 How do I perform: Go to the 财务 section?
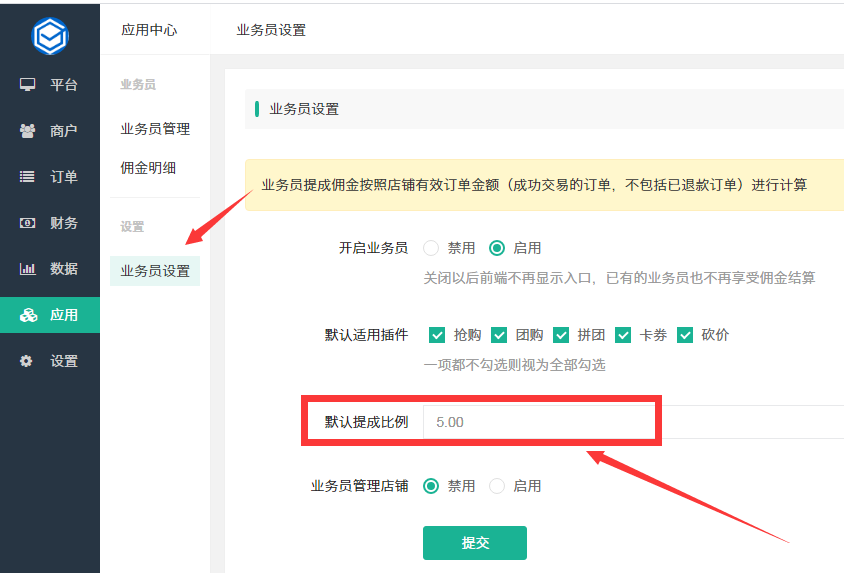coord(50,223)
